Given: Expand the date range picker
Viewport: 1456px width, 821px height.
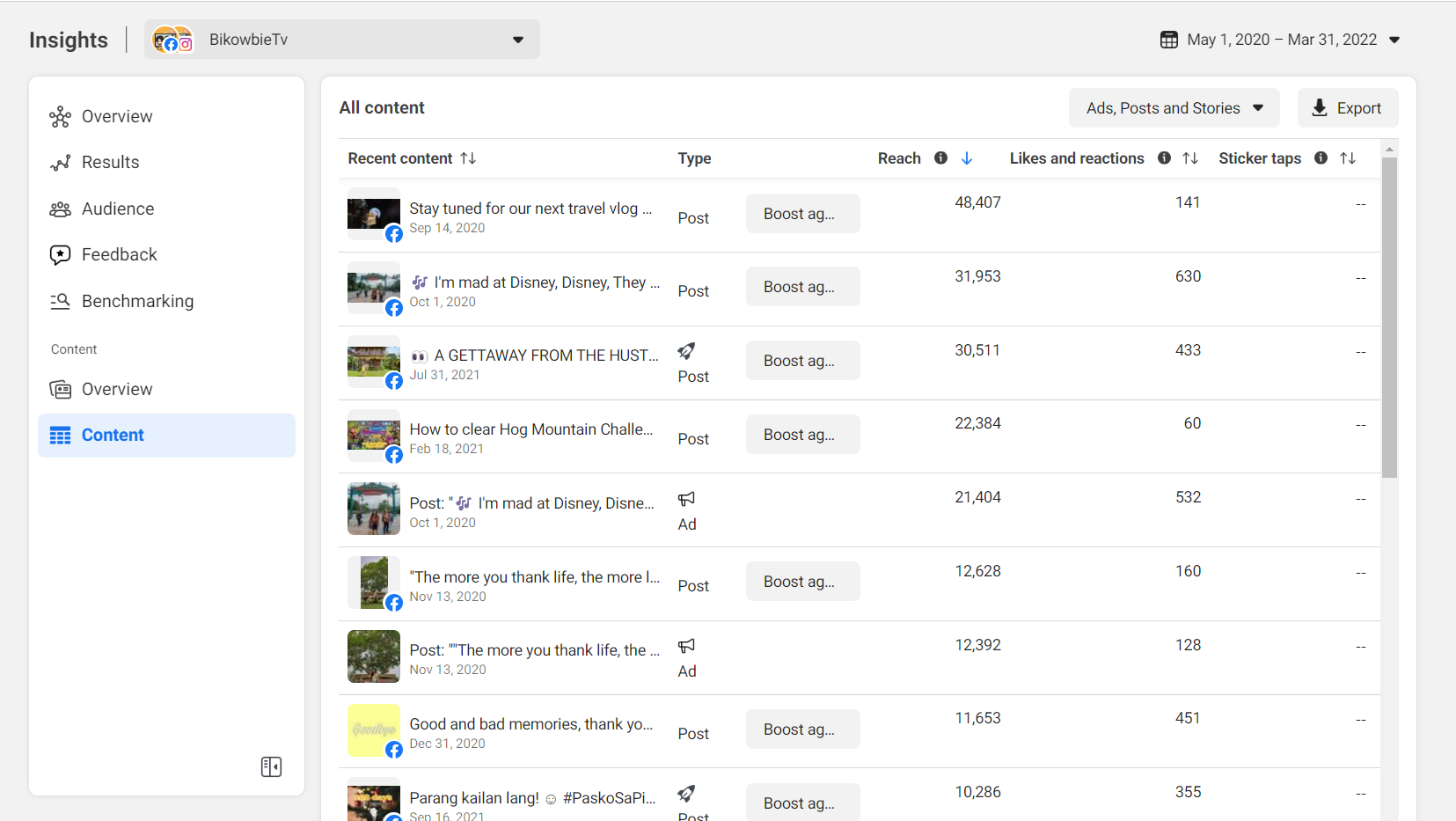Looking at the screenshot, I should [x=1394, y=40].
